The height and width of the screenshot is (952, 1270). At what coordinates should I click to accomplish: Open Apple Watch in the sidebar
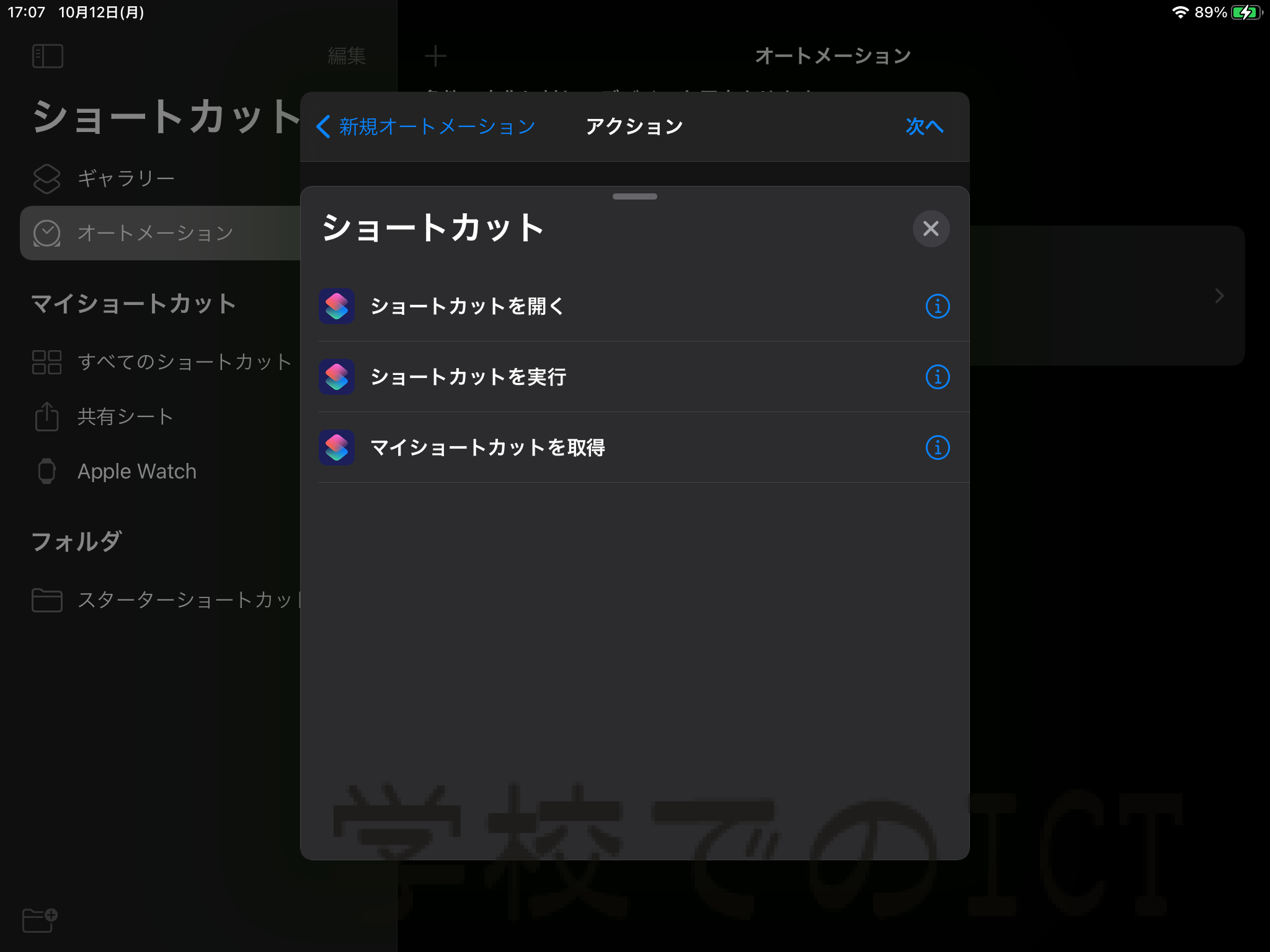click(160, 471)
